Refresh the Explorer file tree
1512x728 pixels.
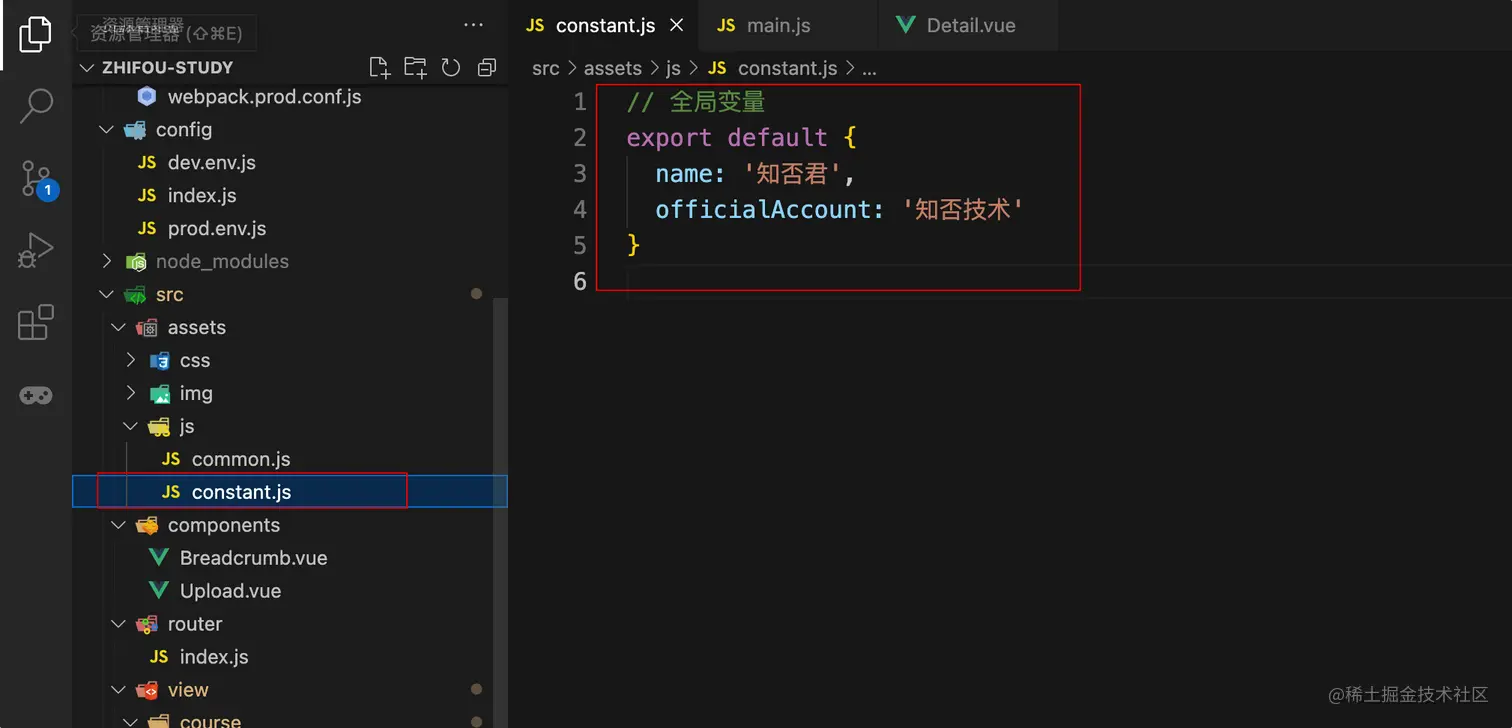point(451,67)
